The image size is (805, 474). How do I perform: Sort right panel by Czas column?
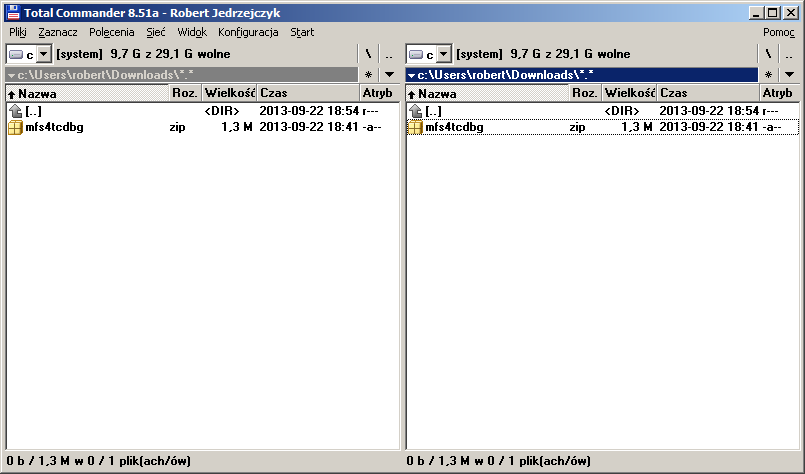pyautogui.click(x=708, y=93)
